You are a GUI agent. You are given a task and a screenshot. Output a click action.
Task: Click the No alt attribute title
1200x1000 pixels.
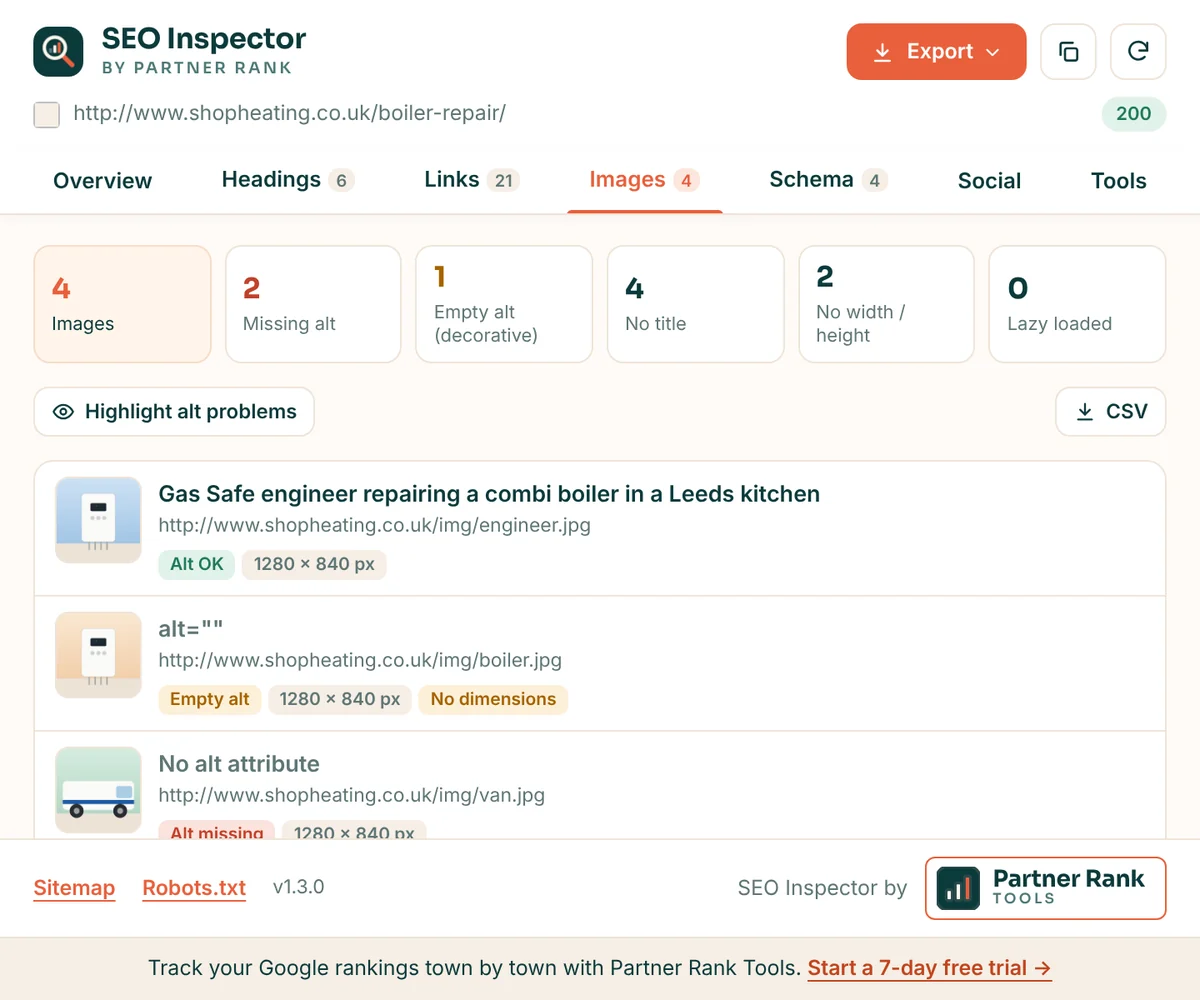click(x=239, y=764)
